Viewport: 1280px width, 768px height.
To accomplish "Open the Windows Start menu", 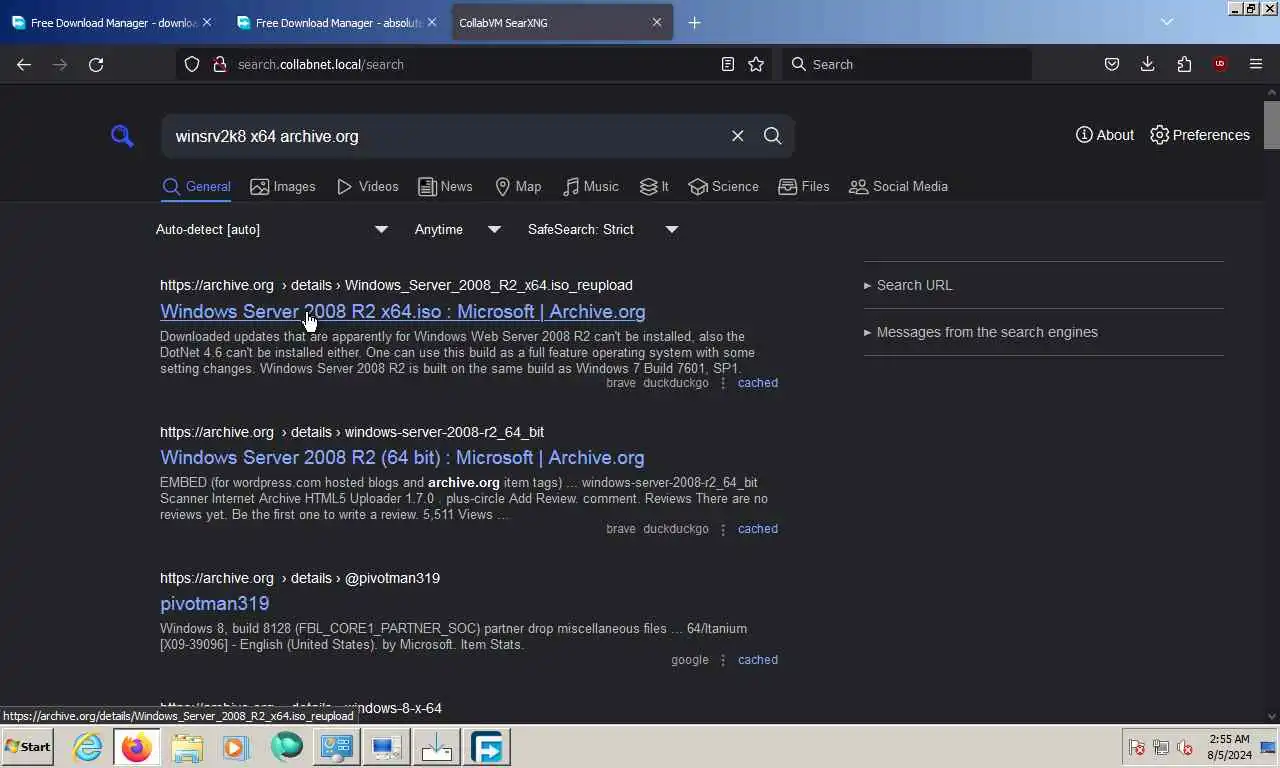I will pyautogui.click(x=28, y=747).
